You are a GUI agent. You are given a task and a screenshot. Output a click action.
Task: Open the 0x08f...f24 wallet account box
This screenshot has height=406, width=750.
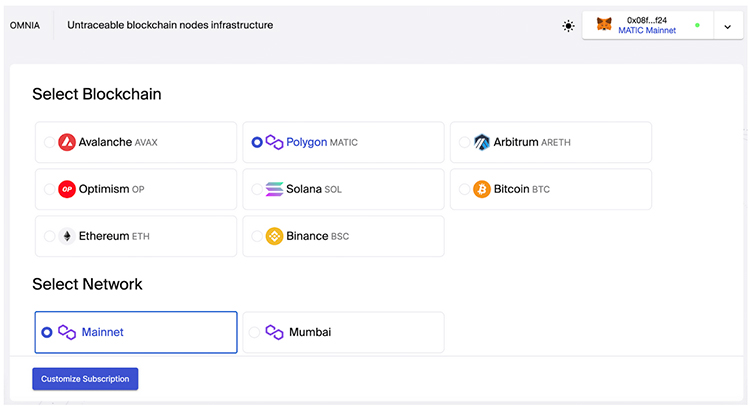coord(648,25)
